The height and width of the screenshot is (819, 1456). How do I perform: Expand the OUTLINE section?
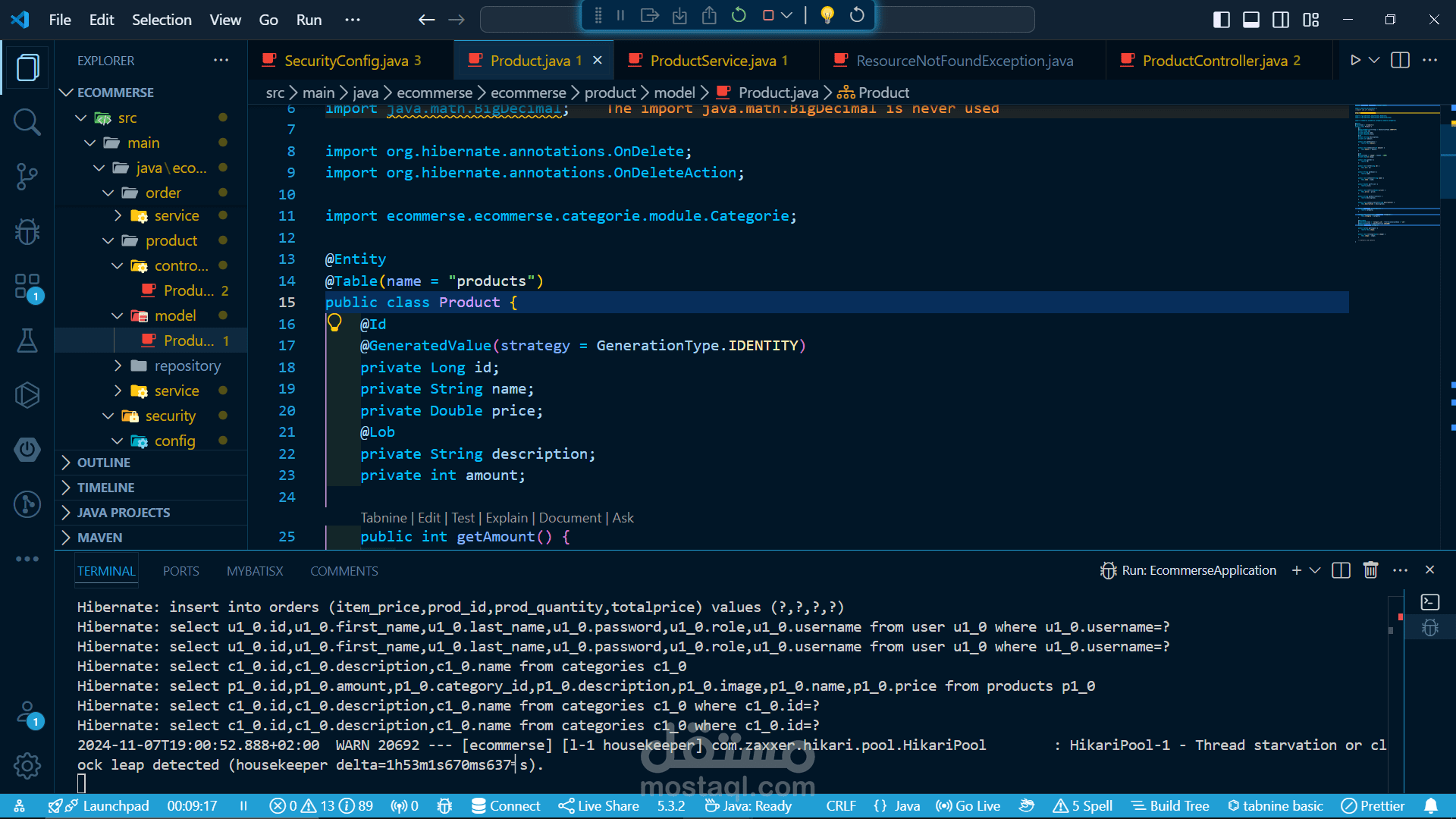click(104, 463)
